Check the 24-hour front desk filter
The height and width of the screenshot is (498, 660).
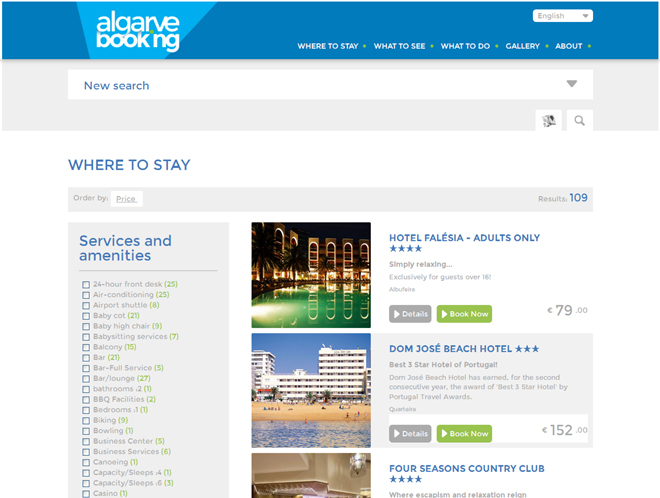point(86,285)
